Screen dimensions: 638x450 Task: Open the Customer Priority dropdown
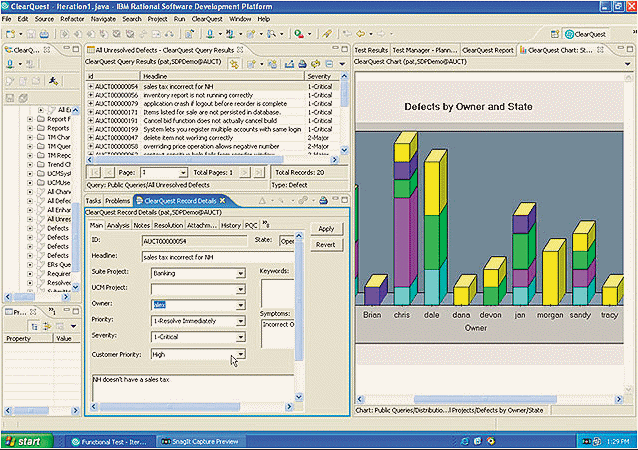tap(240, 354)
